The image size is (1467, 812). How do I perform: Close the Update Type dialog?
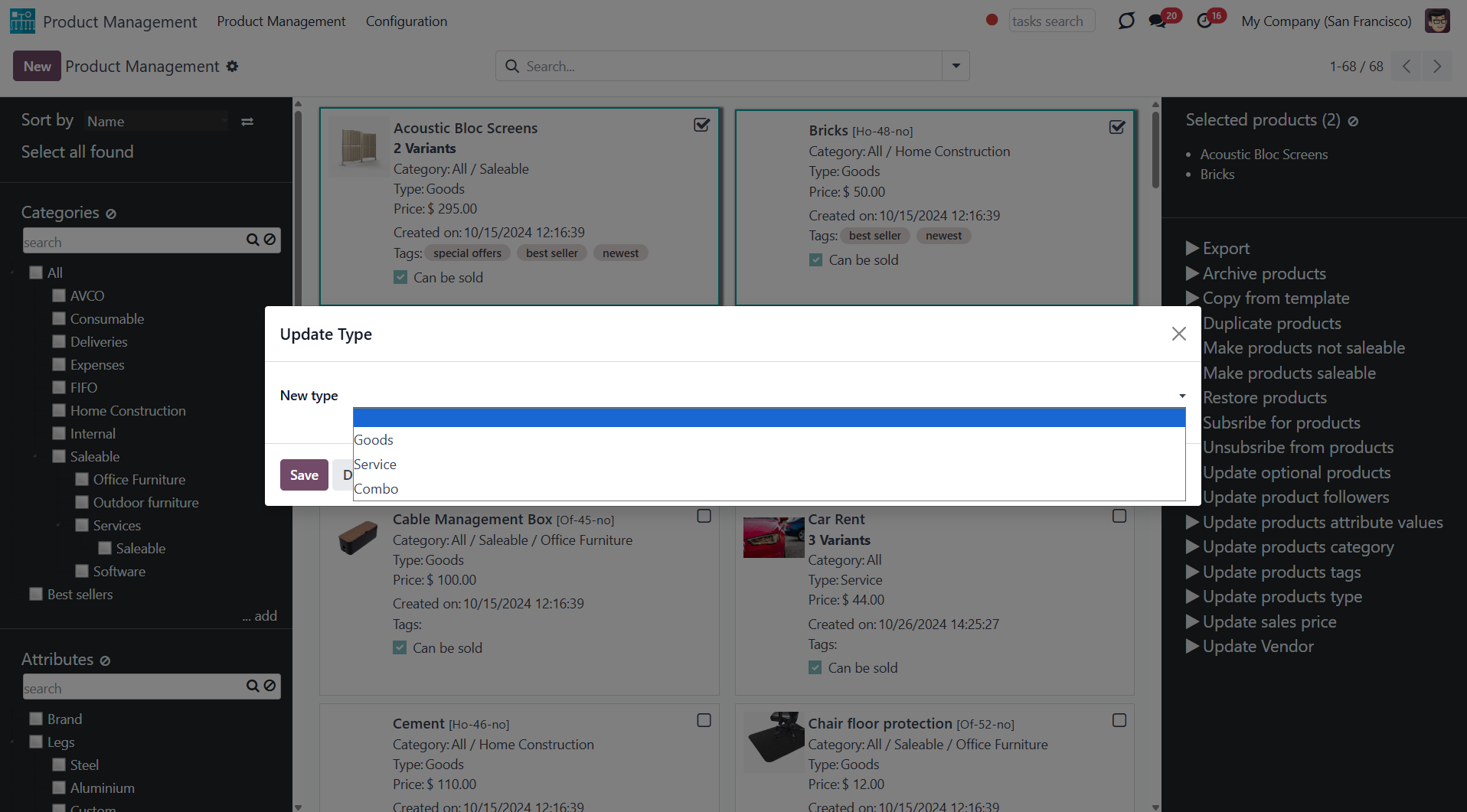point(1178,334)
